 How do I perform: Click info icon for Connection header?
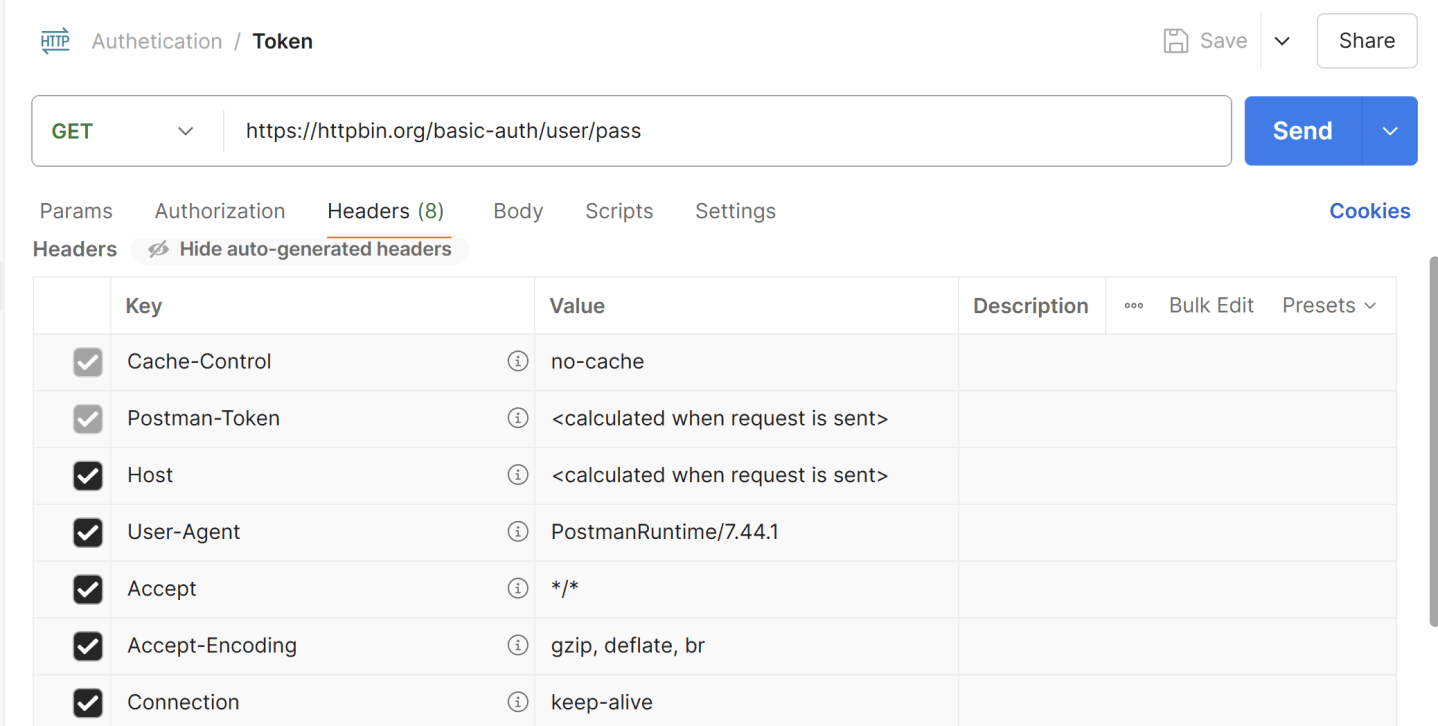click(x=517, y=702)
